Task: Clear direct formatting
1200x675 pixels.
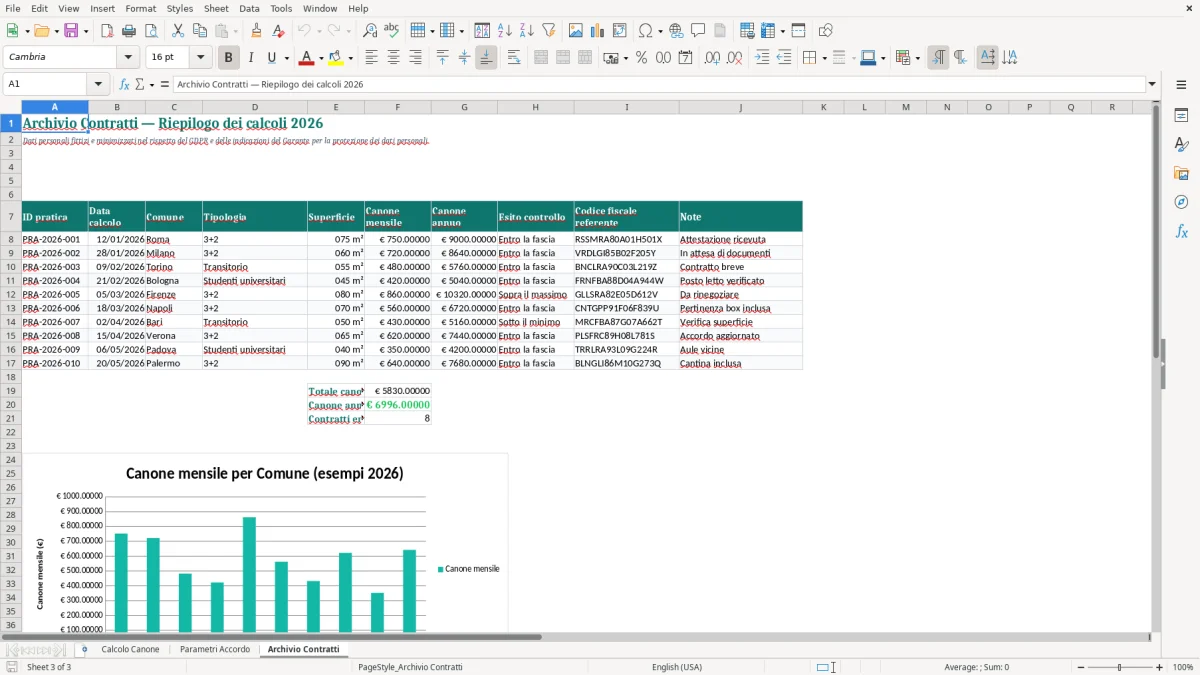Action: point(278,30)
